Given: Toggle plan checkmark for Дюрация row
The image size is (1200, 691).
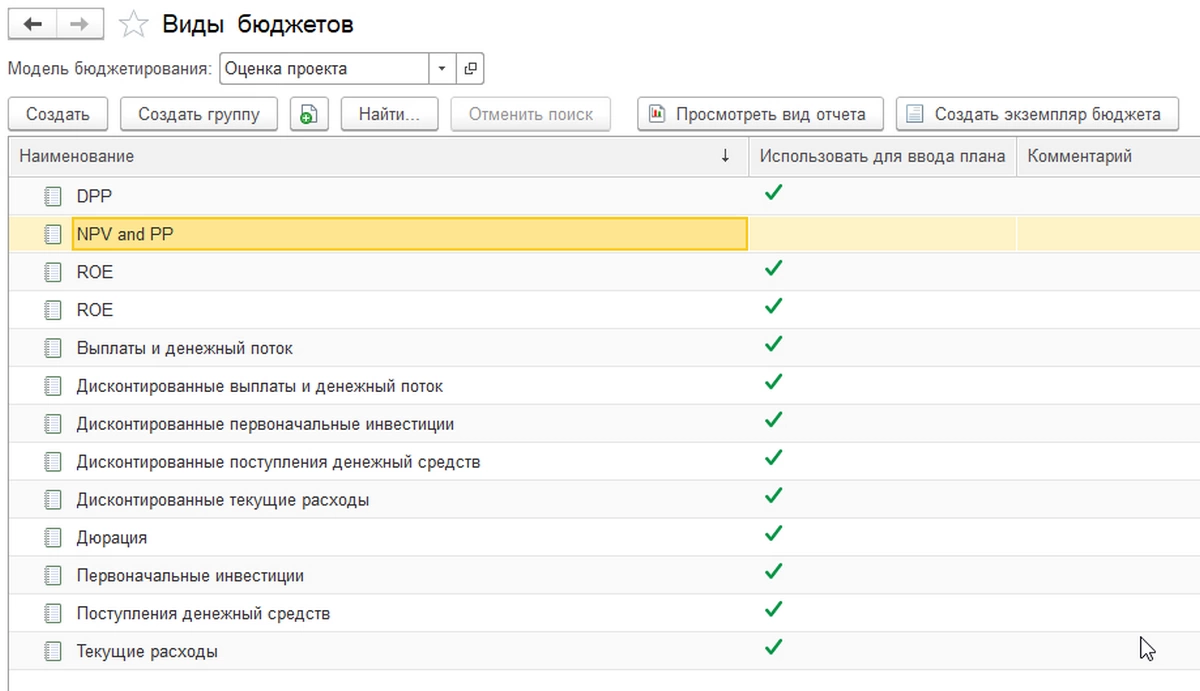Looking at the screenshot, I should pyautogui.click(x=772, y=534).
